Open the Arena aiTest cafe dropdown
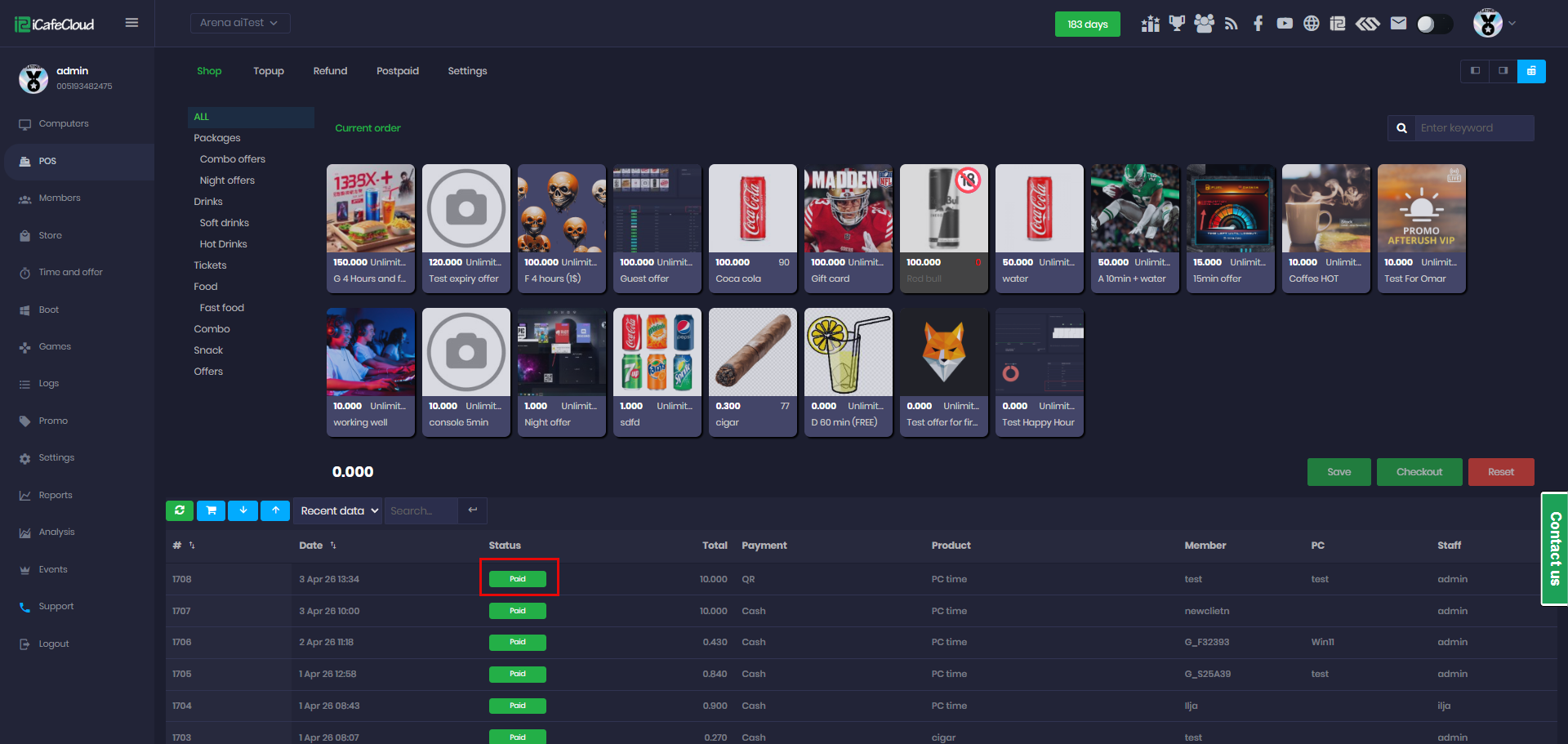 point(240,23)
